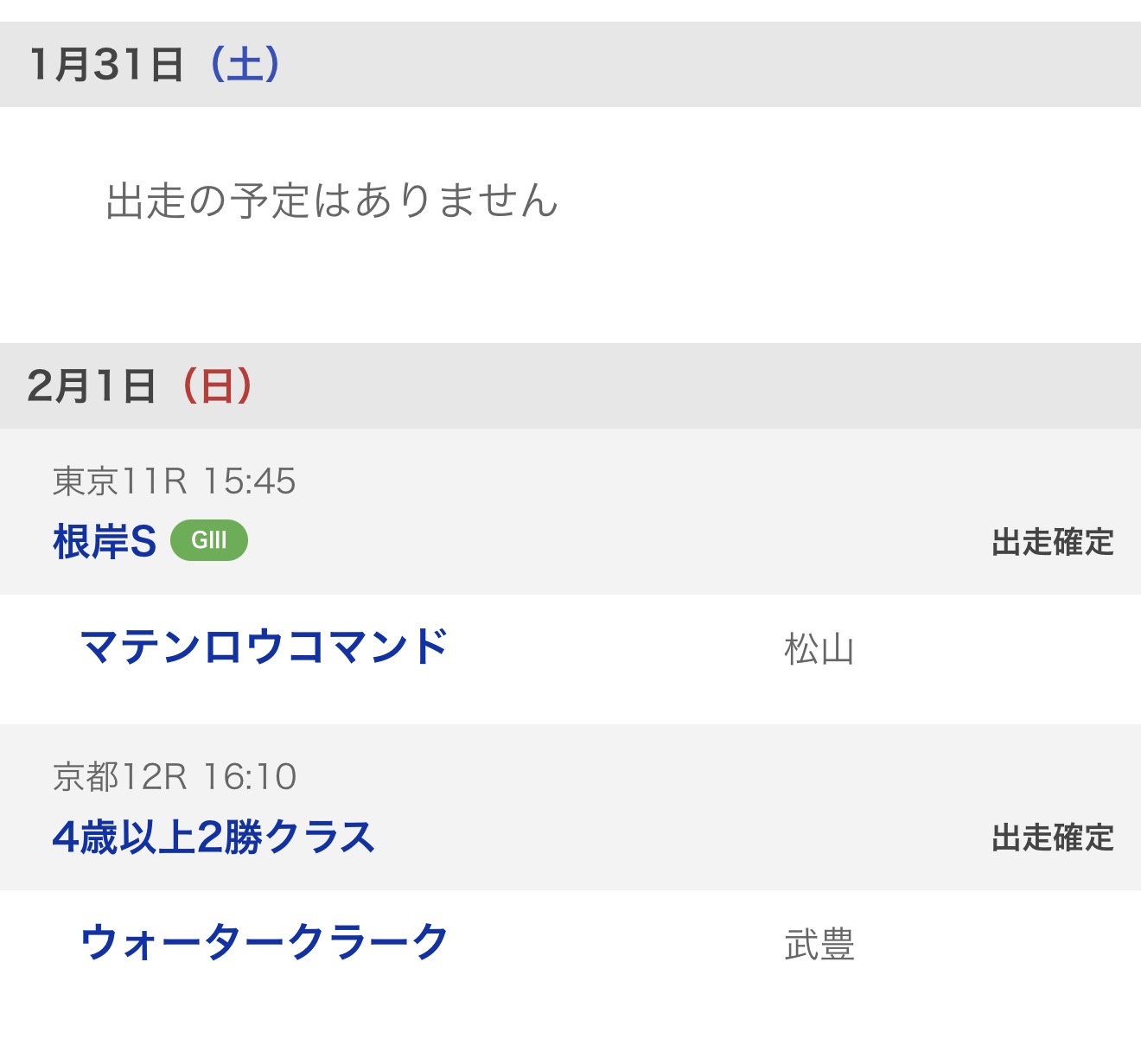Click 出走確定 status for 根岸S
Screen dimensions: 1141x1064
[x=1052, y=543]
